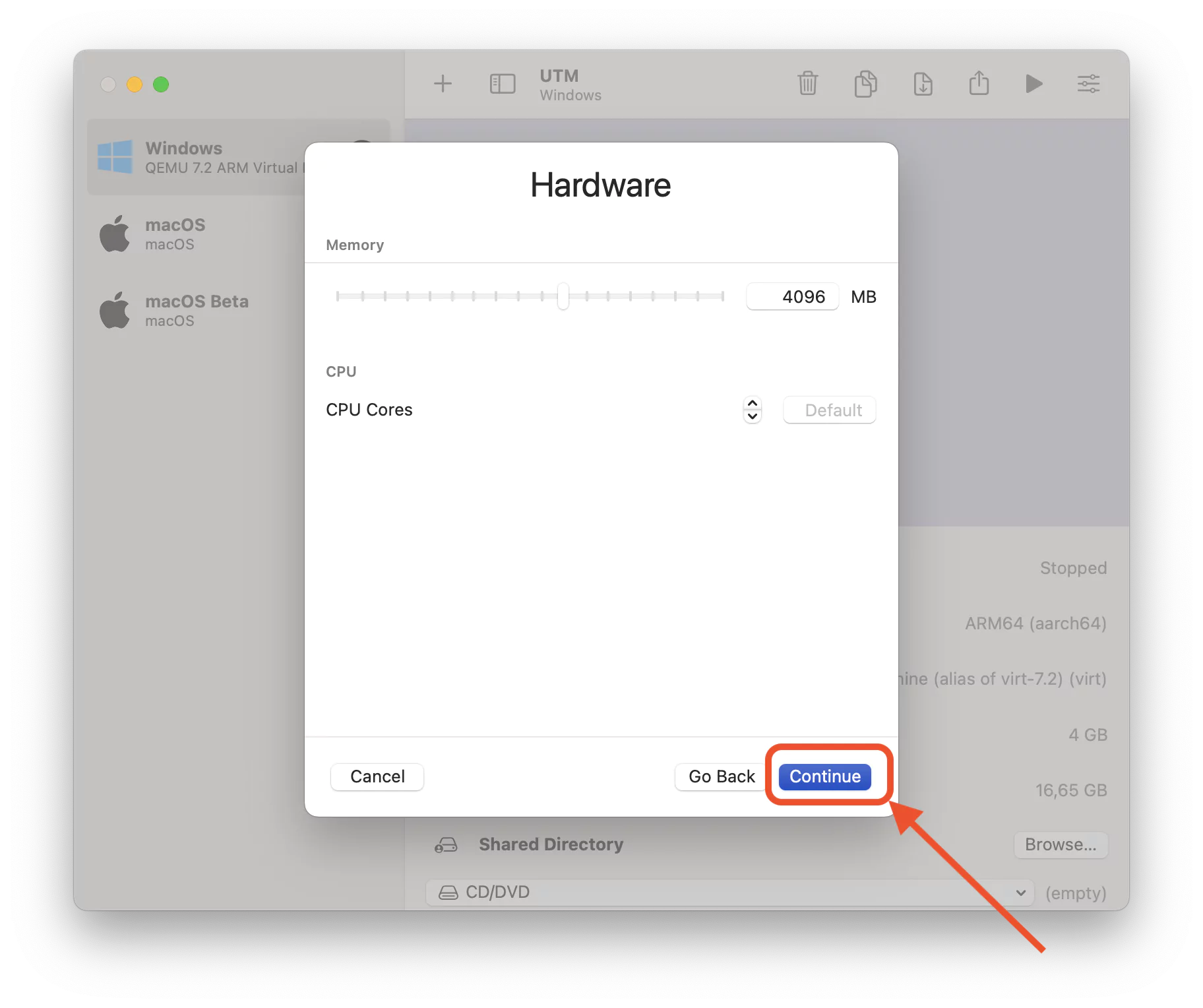
Task: Select the macOS Beta VM in the sidebar
Action: pos(196,310)
